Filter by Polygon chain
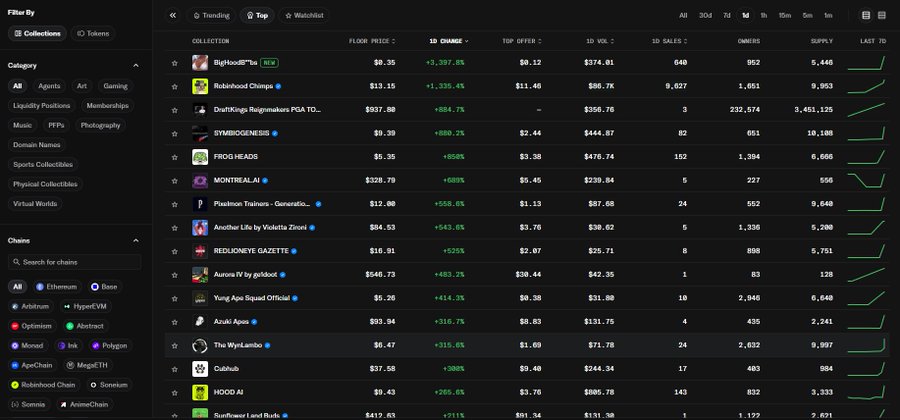The width and height of the screenshot is (900, 420). pyautogui.click(x=109, y=345)
